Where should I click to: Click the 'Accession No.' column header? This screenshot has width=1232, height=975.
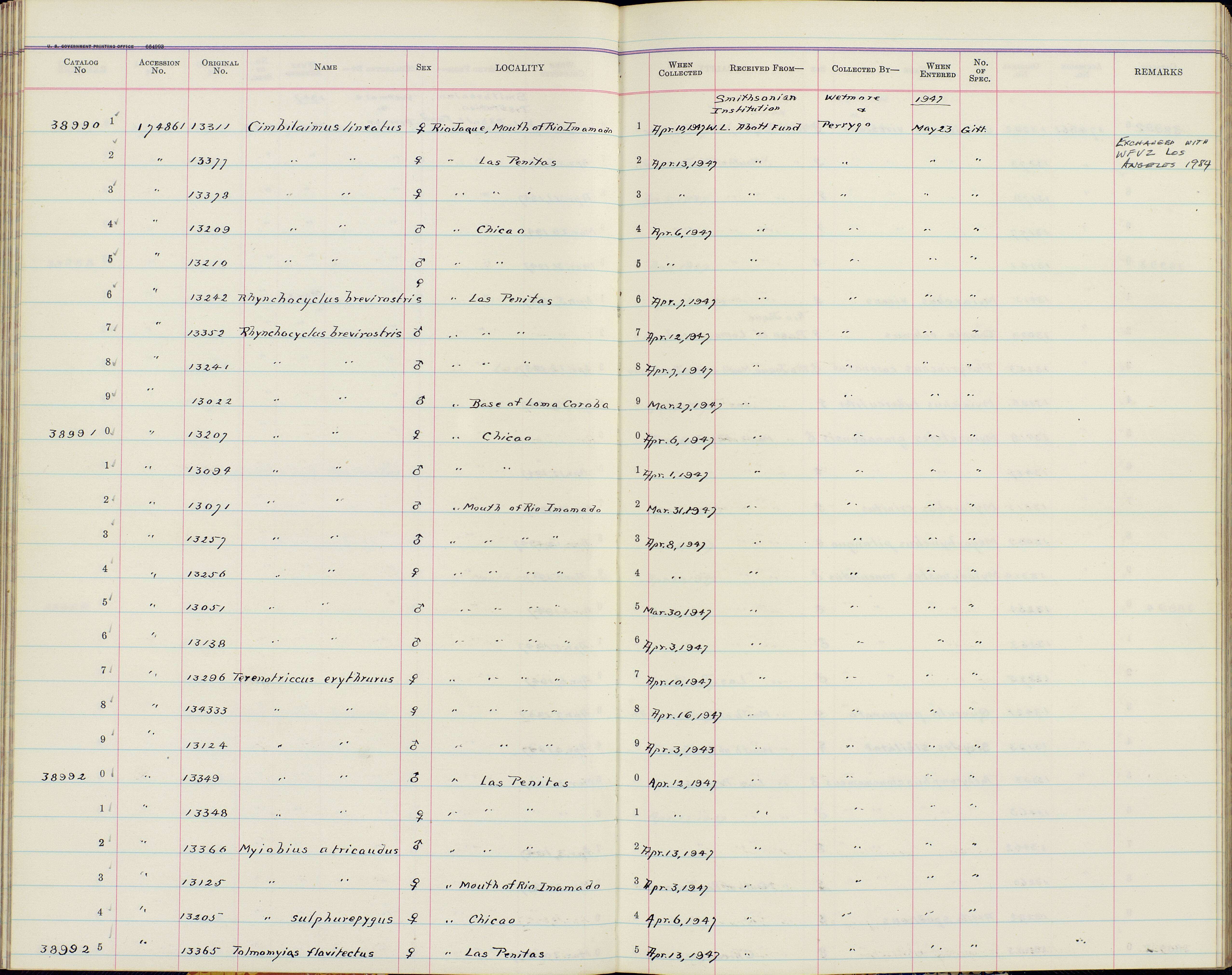[159, 67]
